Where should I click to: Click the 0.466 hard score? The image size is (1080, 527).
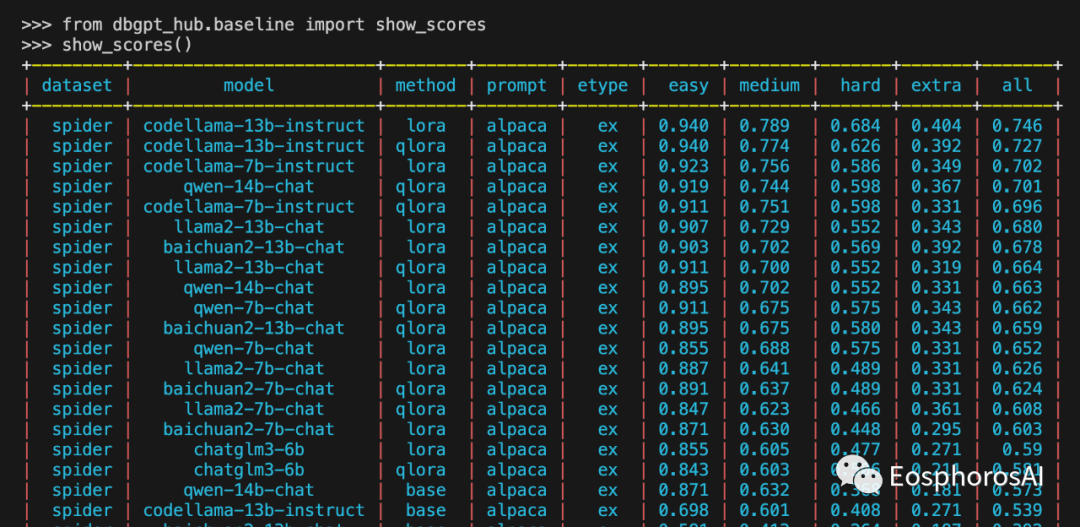click(855, 409)
